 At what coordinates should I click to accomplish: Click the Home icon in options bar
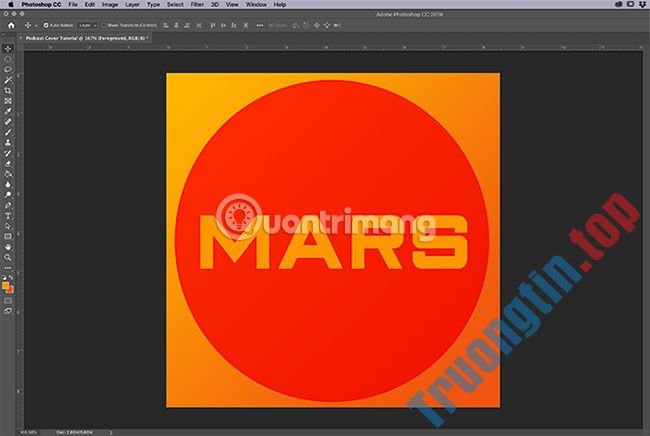pyautogui.click(x=11, y=25)
